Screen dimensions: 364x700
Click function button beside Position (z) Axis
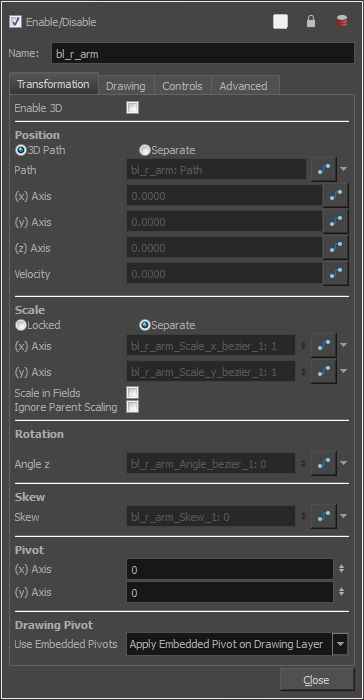pyautogui.click(x=335, y=247)
